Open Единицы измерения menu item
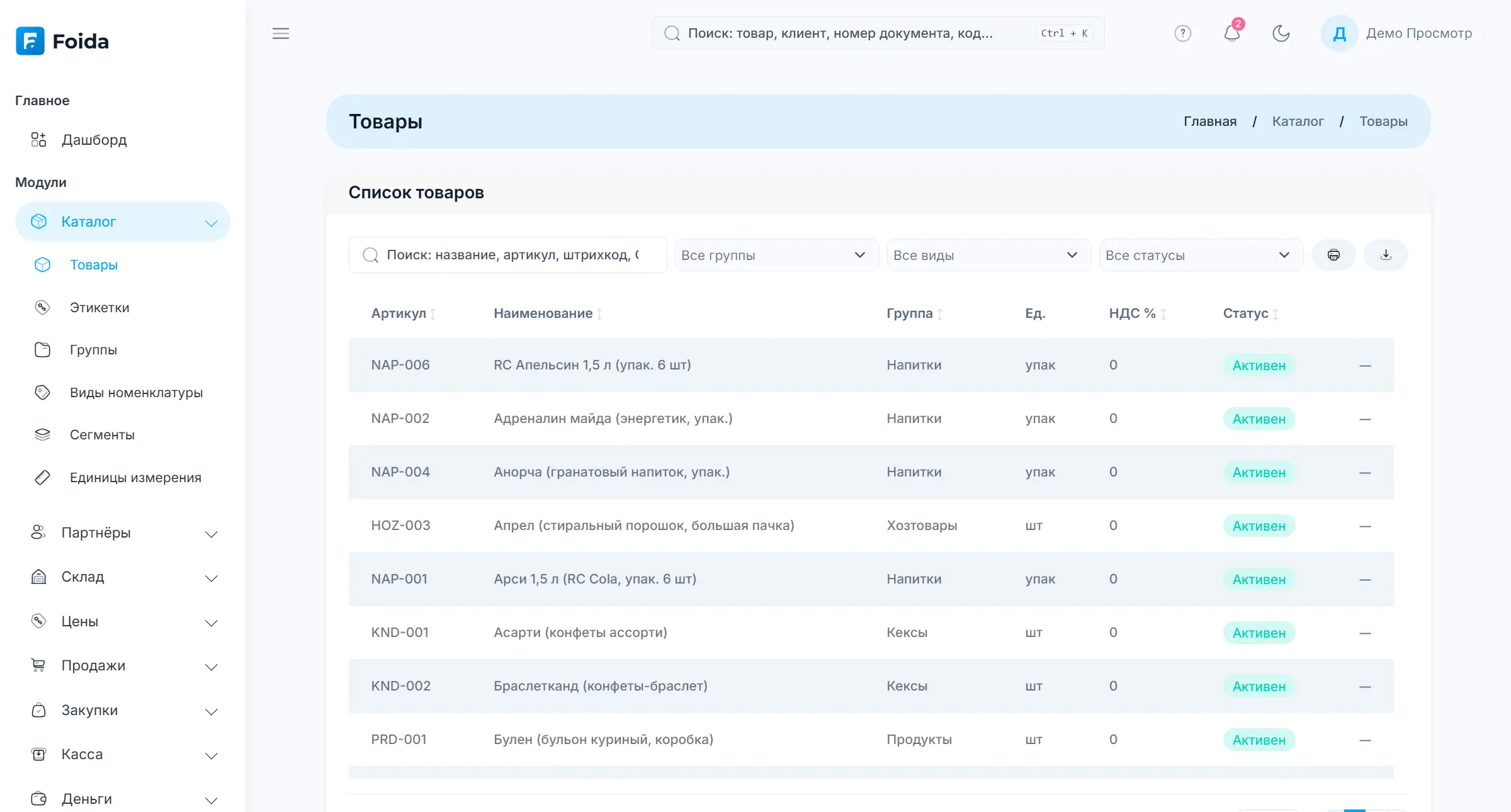Screen dimensions: 1511x812 pos(135,478)
